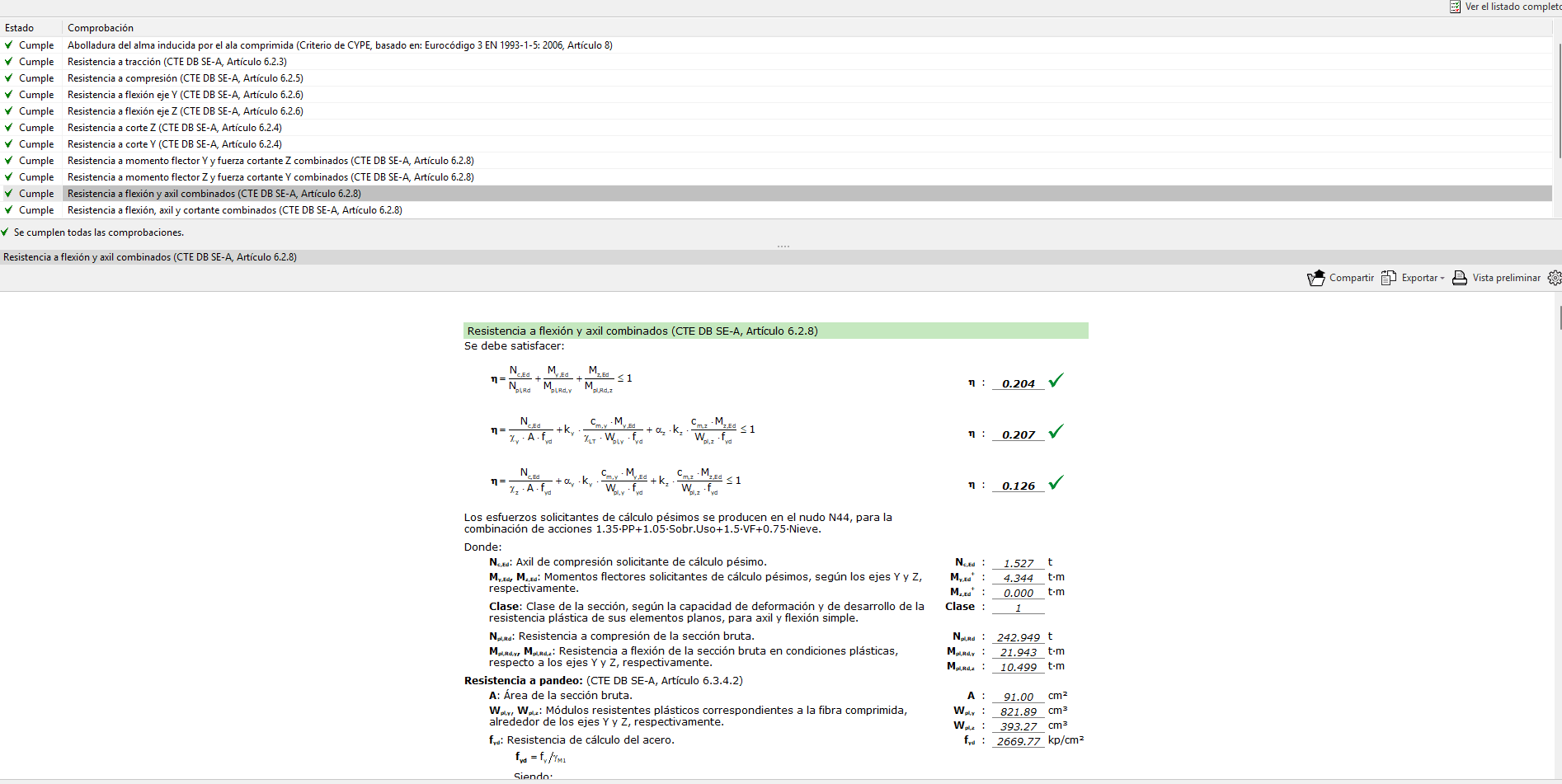Click the 'Estado' column header
Screen dimensions: 1562x784
coord(20,28)
